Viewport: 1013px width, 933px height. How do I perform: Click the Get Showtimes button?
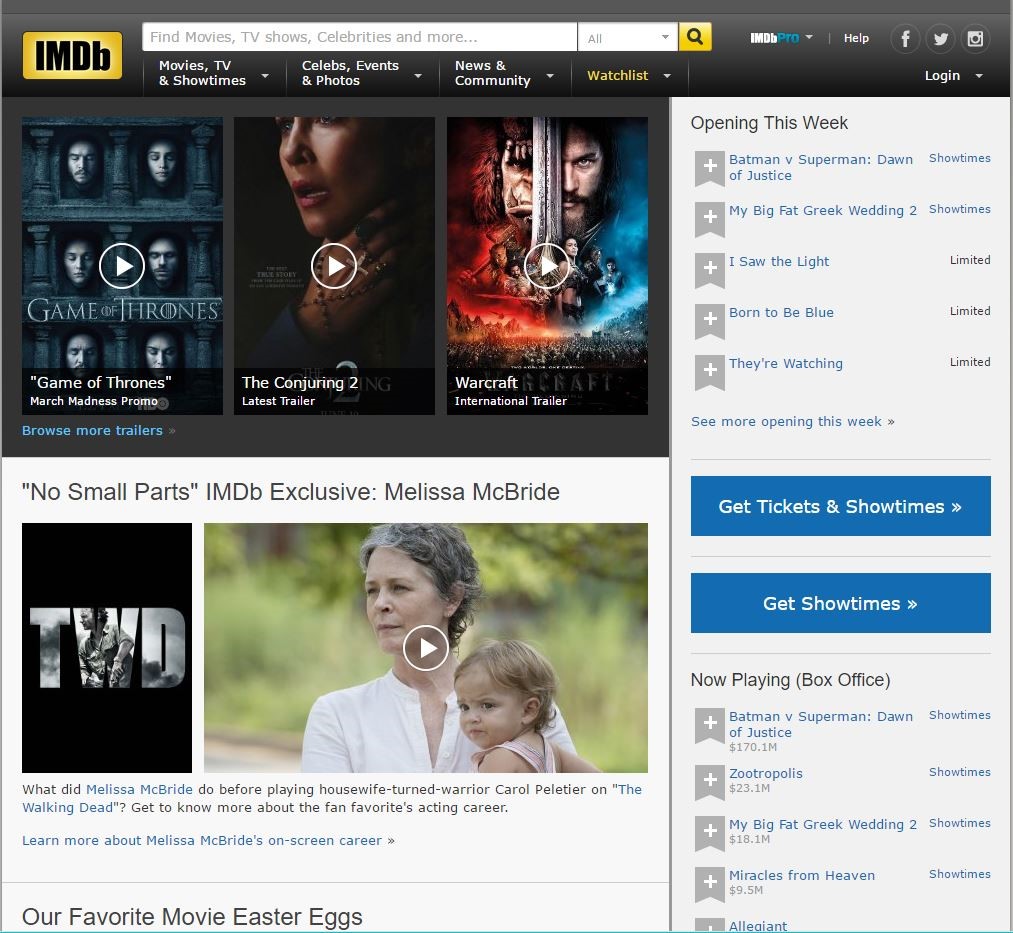[x=841, y=603]
